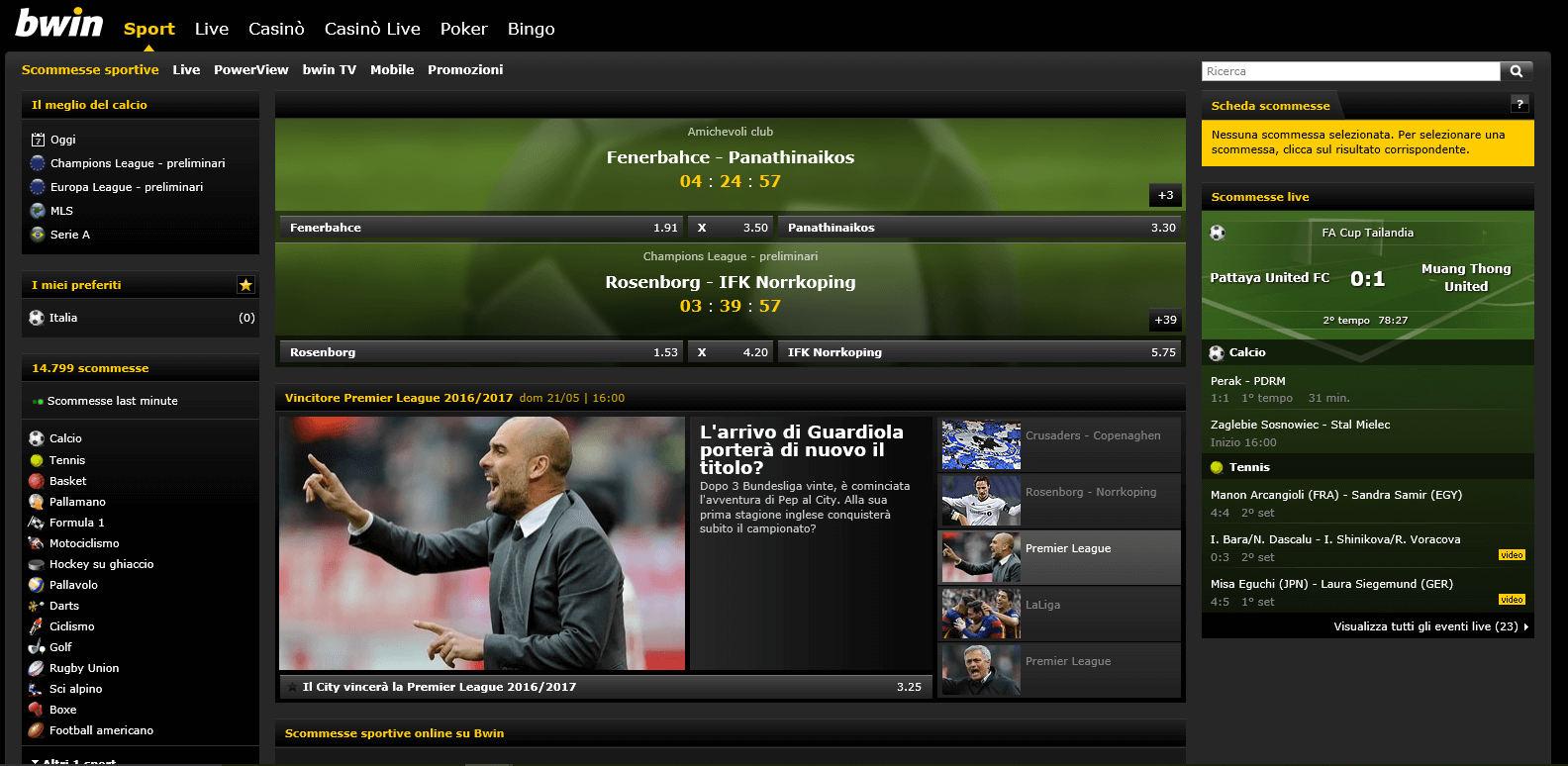The image size is (1568, 766).
Task: Open the Scheda scommesse help question mark
Action: [x=1519, y=104]
